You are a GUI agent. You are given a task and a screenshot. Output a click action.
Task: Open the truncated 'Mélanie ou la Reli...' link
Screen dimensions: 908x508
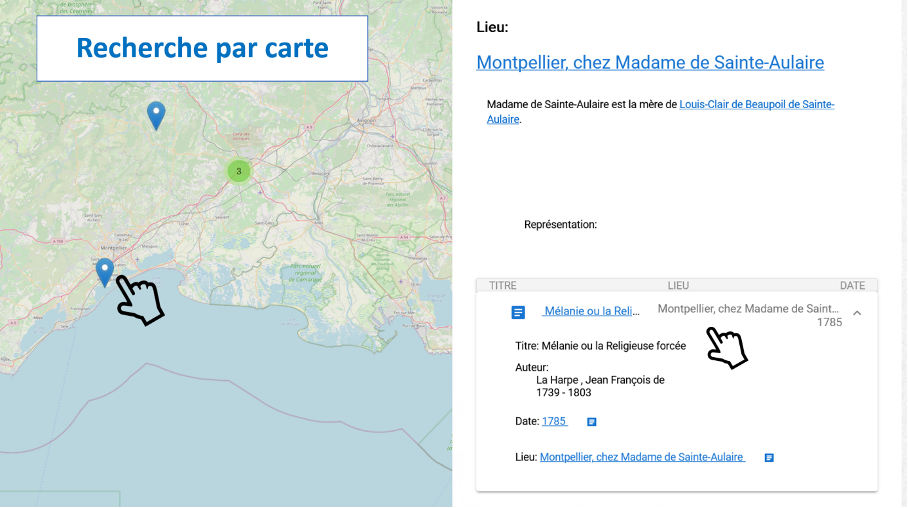590,311
